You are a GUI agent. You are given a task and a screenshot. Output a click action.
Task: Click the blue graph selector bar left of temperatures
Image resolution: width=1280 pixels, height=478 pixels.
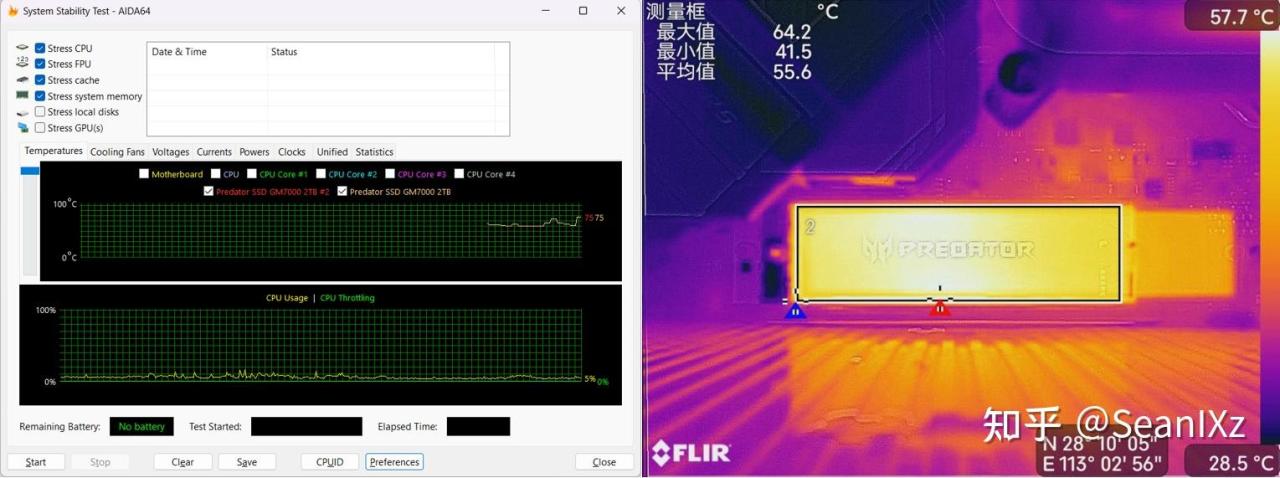(x=30, y=171)
